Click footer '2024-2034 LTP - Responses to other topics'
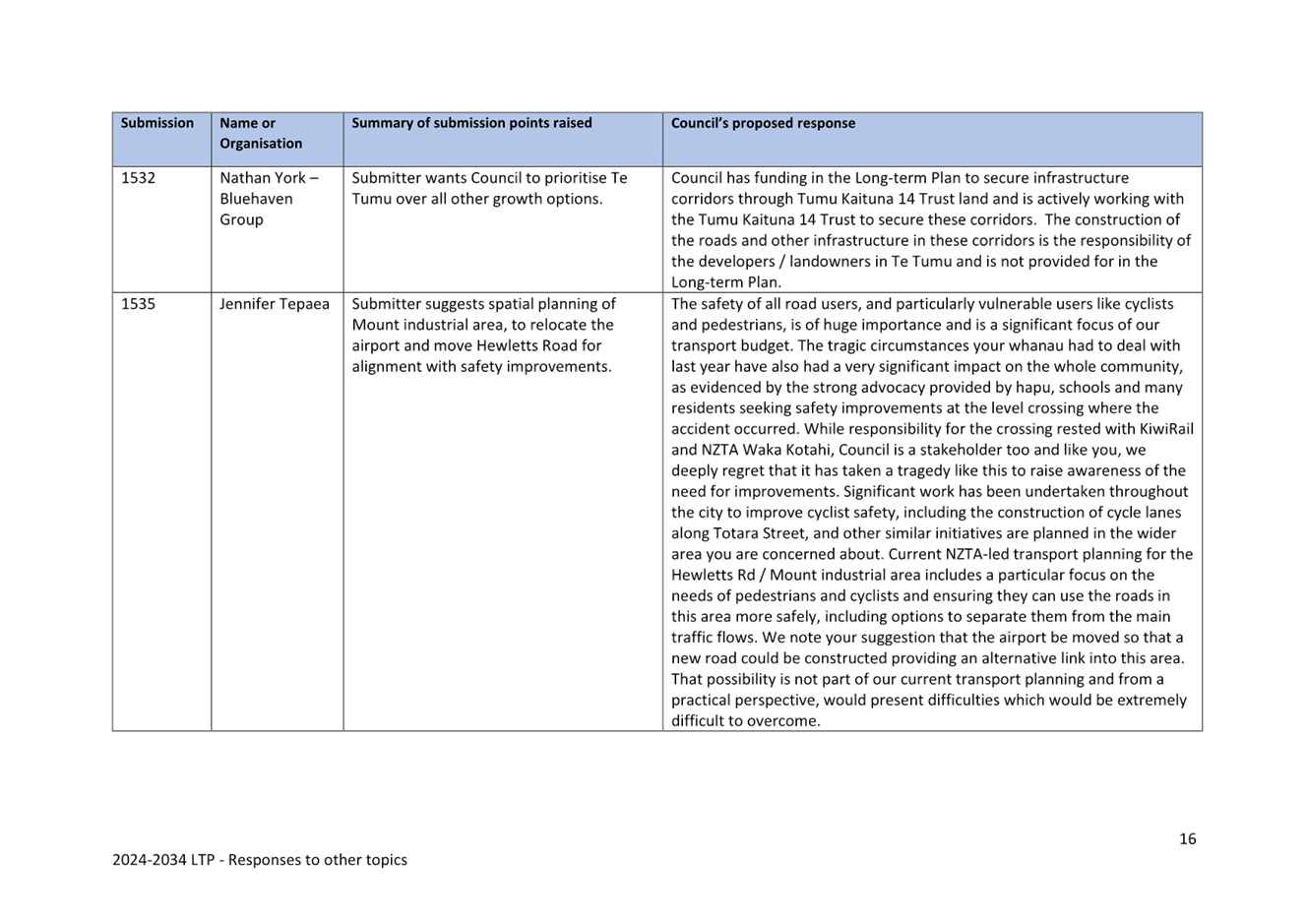The width and height of the screenshot is (1307, 924). (260, 859)
